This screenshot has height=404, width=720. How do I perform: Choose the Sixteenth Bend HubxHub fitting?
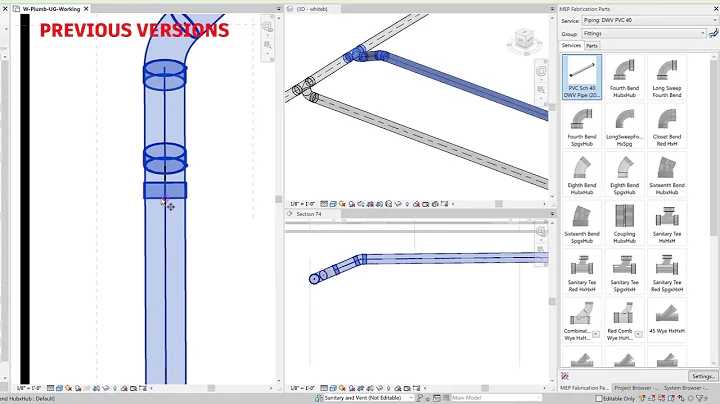click(667, 174)
